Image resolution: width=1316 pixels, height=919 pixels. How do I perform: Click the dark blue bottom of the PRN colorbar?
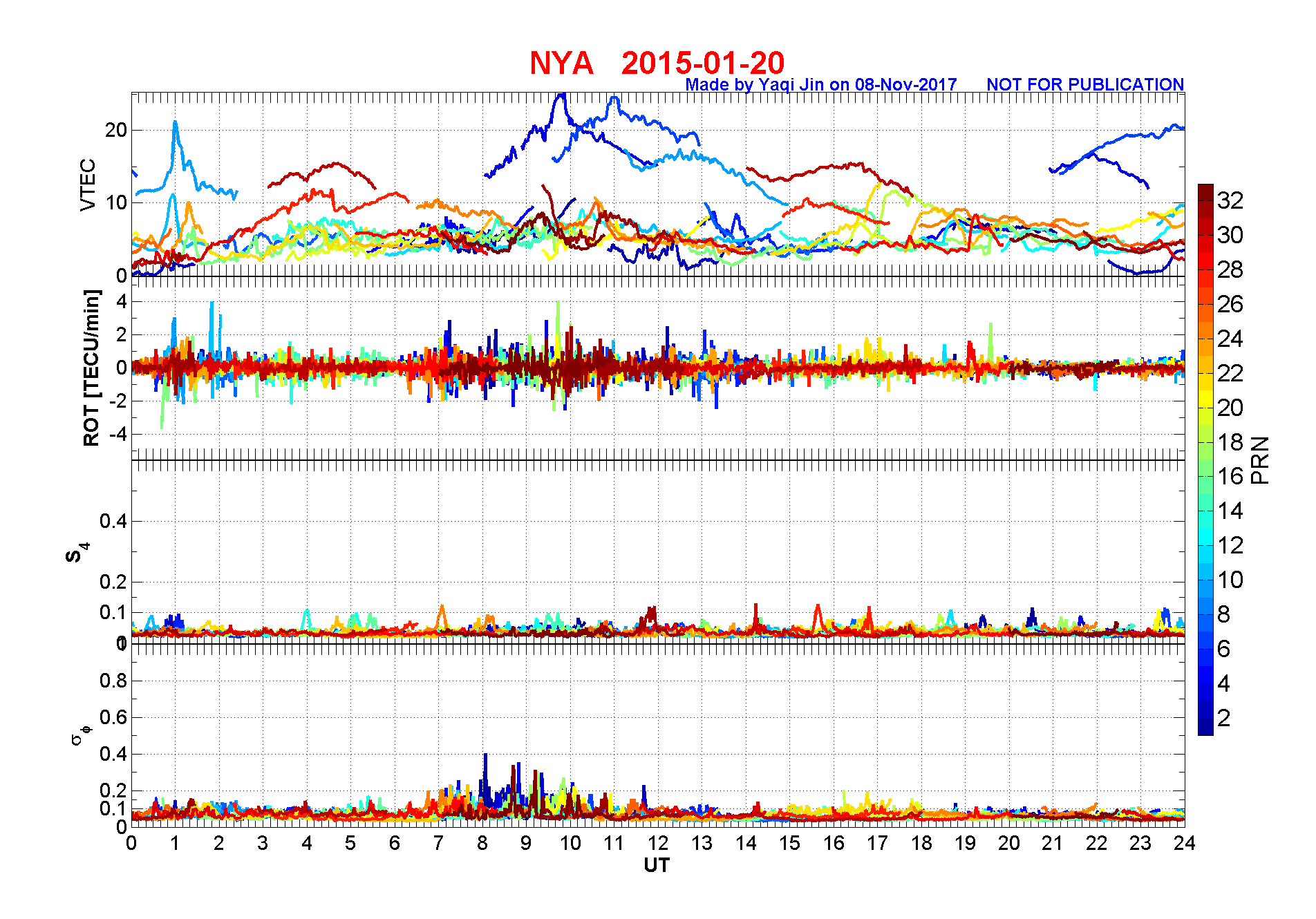tap(1205, 727)
